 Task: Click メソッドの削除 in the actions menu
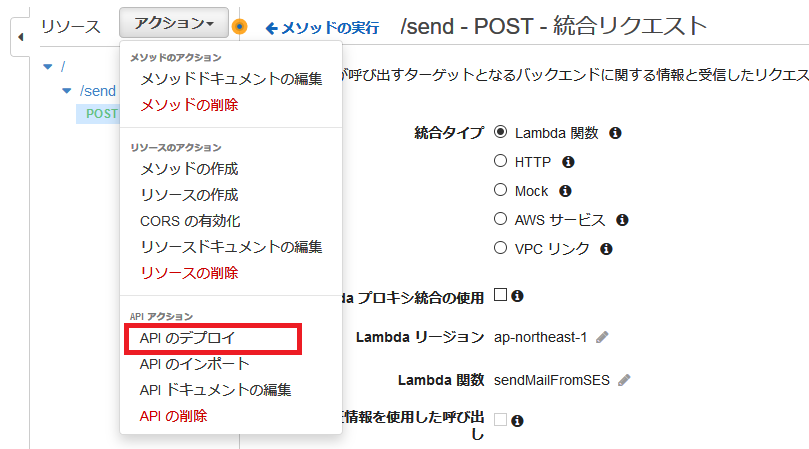coord(189,105)
